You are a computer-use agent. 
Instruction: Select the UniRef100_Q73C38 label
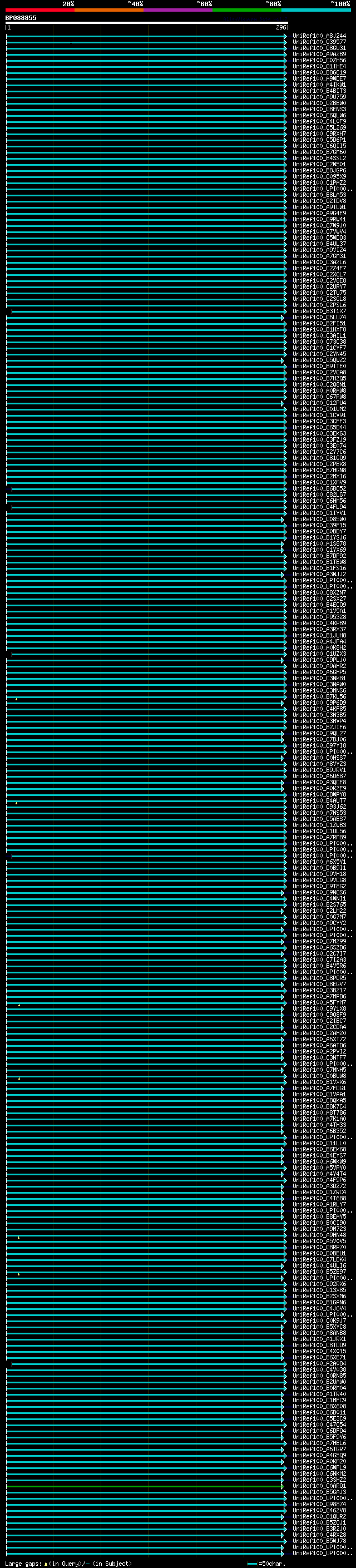pyautogui.click(x=319, y=342)
